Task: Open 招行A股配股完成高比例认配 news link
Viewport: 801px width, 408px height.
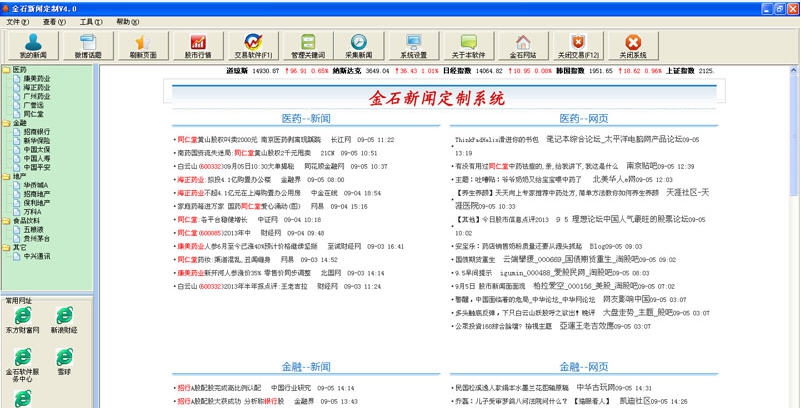Action: coord(219,388)
